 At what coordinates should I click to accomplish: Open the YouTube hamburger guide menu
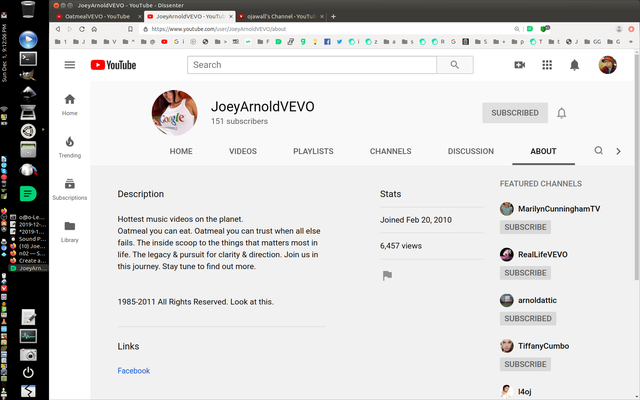tap(70, 65)
